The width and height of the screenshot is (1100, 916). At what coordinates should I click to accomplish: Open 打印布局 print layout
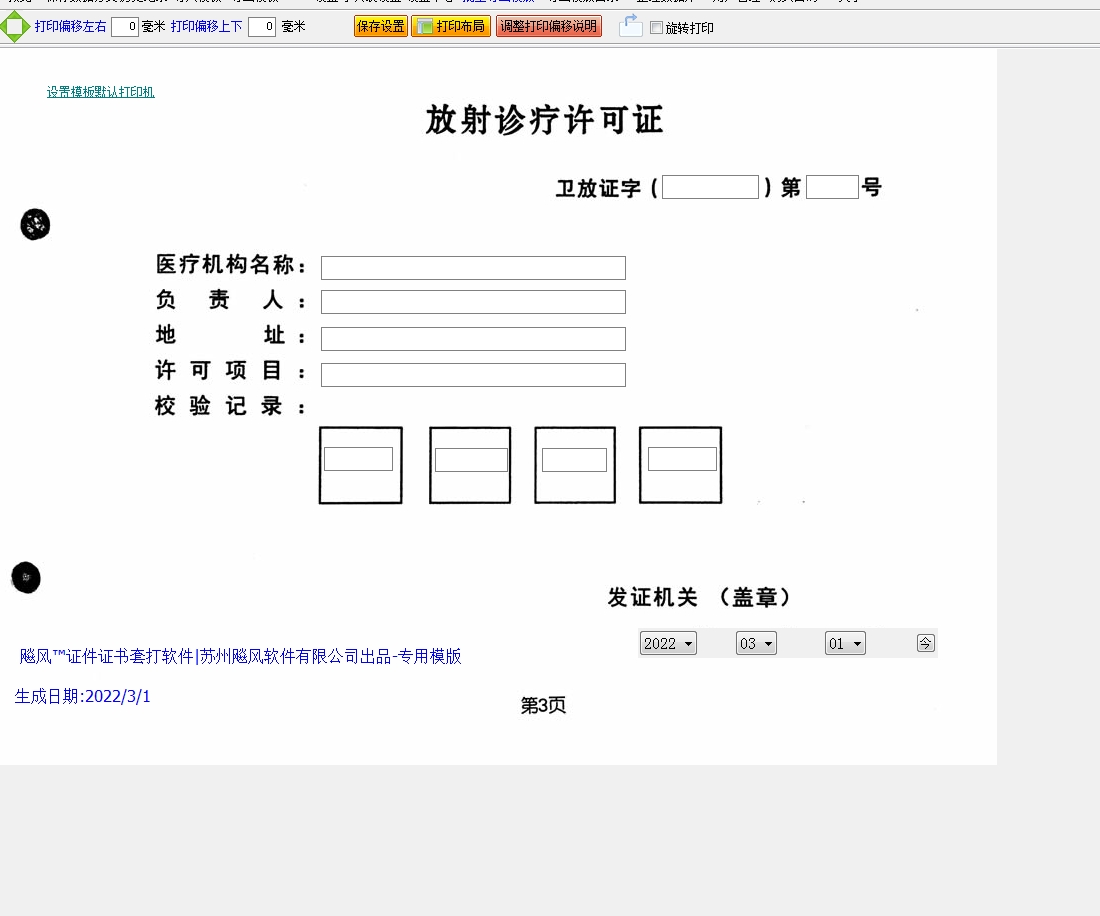click(x=451, y=27)
